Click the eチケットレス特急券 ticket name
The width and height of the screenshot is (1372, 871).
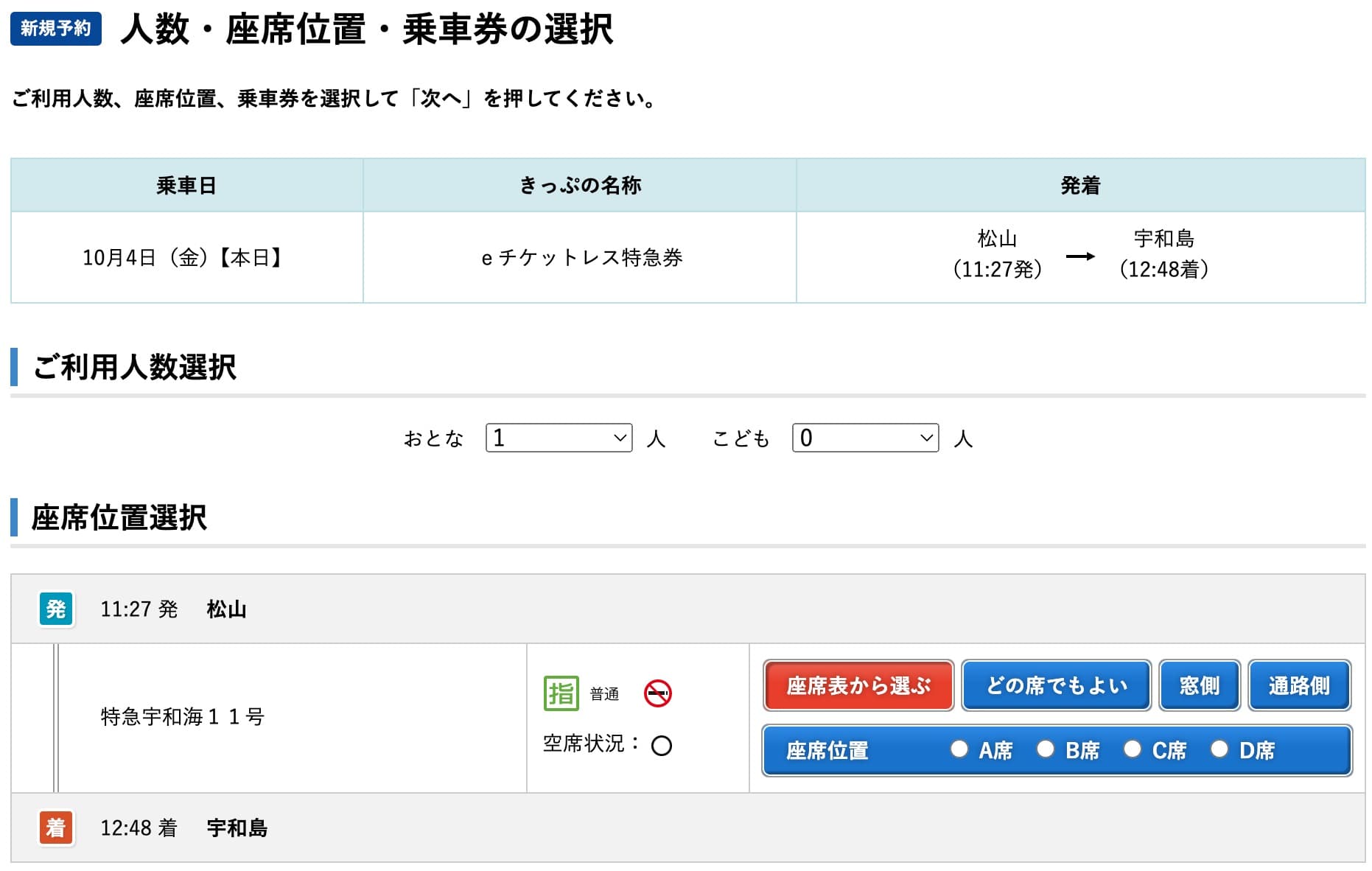[x=581, y=257]
